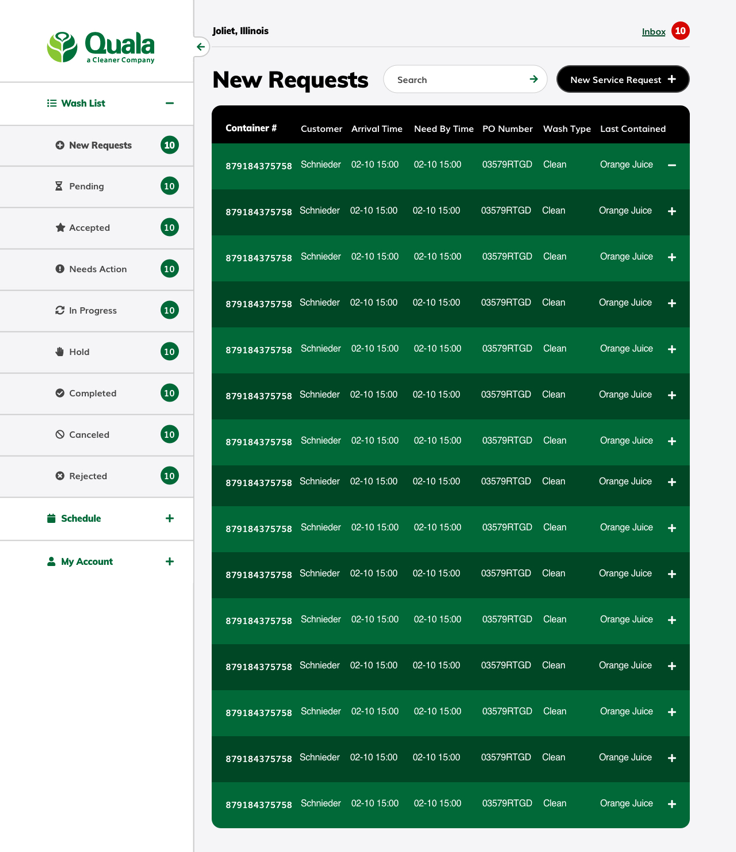Click the Wash Type column header
This screenshot has width=736, height=852.
tap(567, 129)
